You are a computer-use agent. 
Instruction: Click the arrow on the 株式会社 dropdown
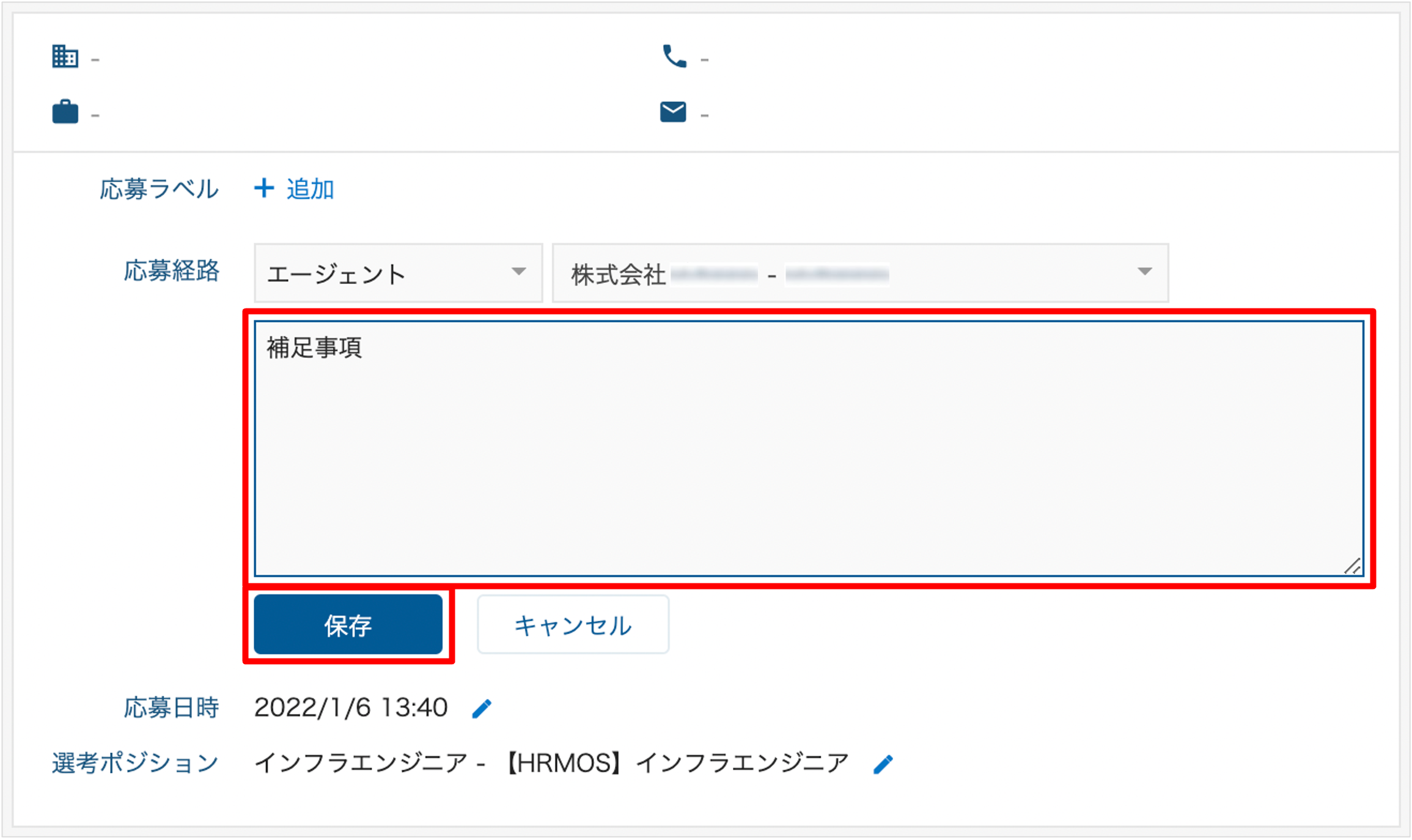coord(1144,271)
